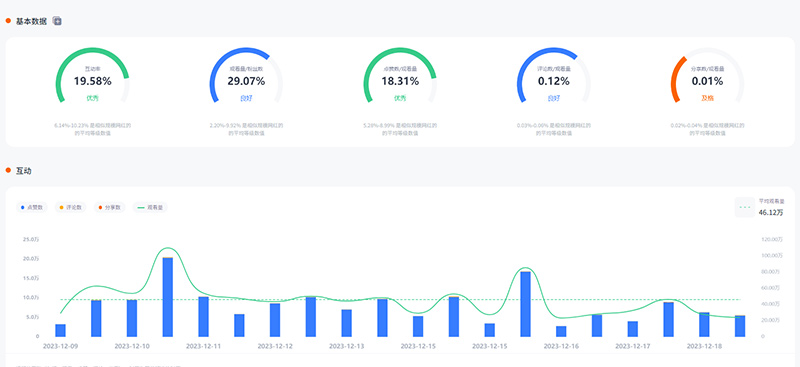Click 良好 rating under 0.12%
Image resolution: width=800 pixels, height=367 pixels.
554,98
